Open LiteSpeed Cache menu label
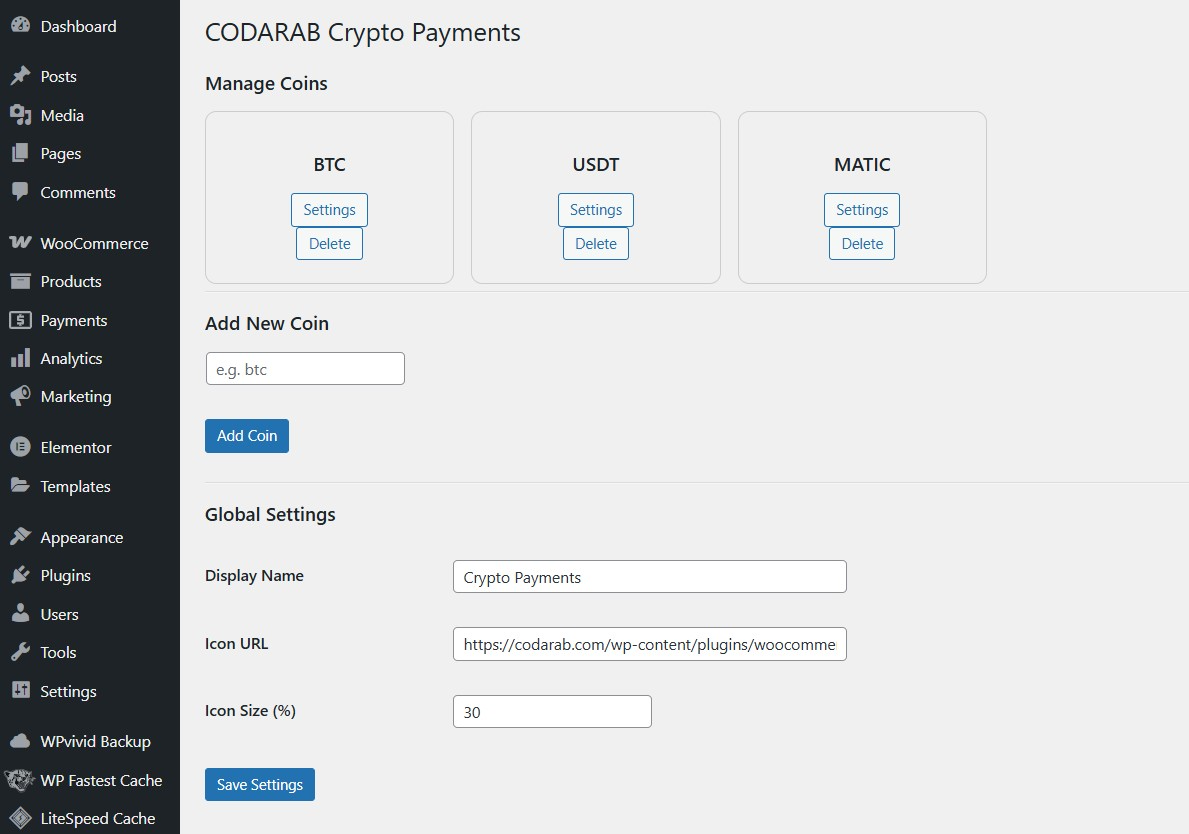Screen dimensions: 1189x834 [98, 819]
